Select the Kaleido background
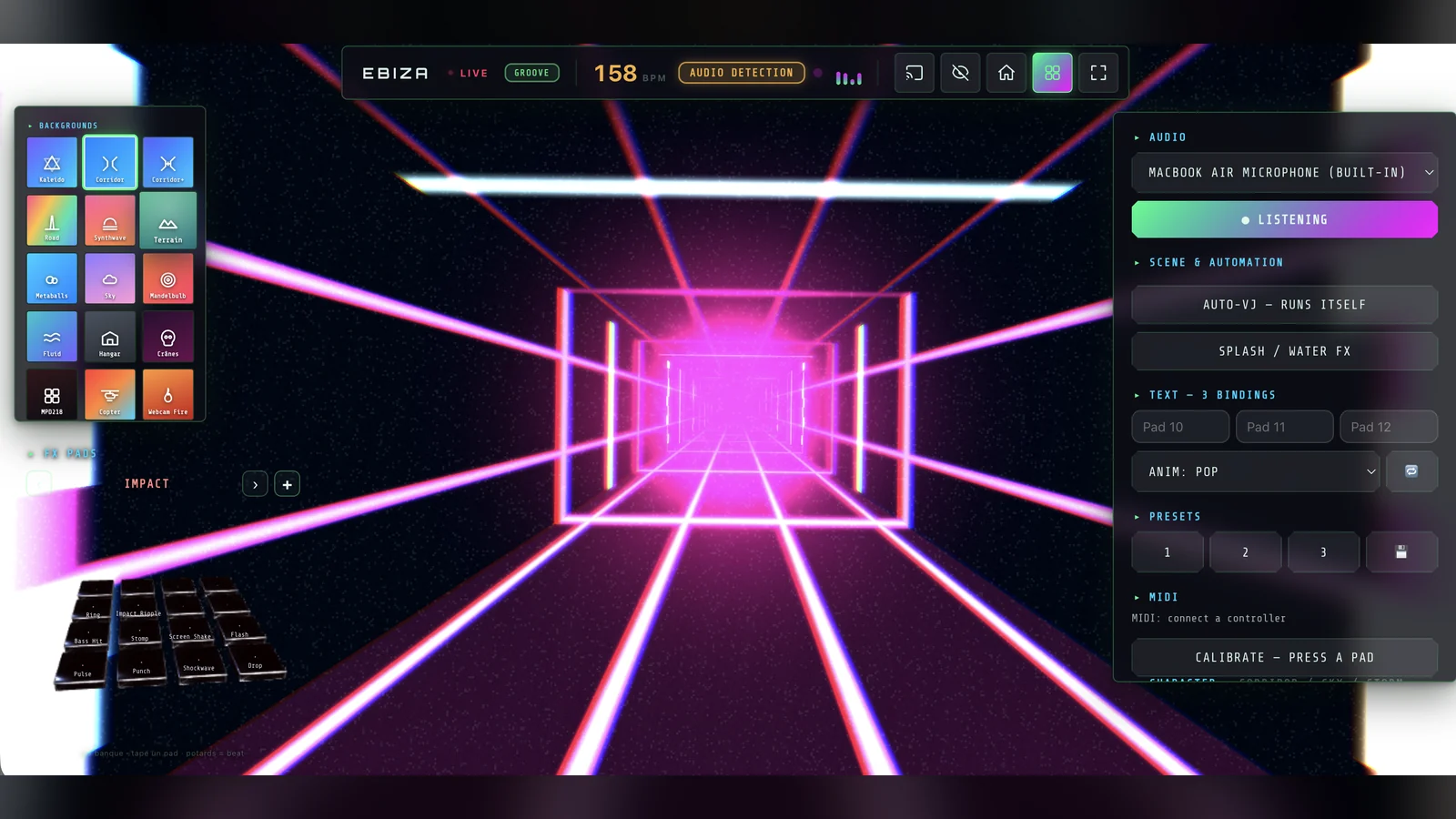The width and height of the screenshot is (1456, 819). [52, 162]
